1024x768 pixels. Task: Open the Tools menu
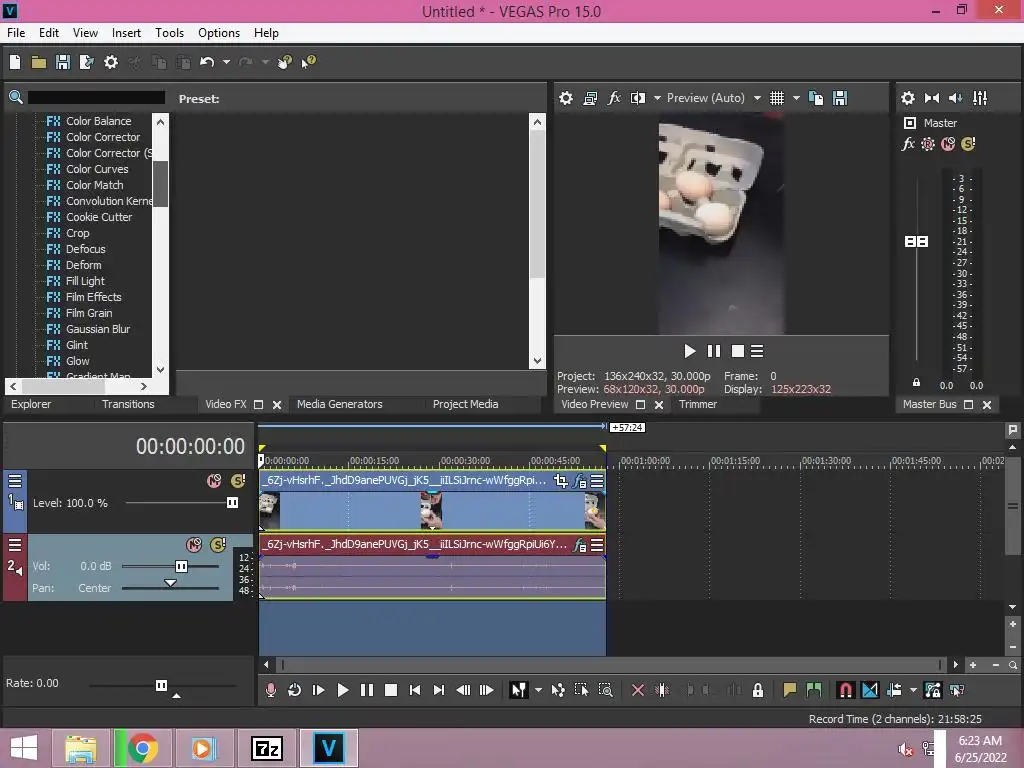pyautogui.click(x=169, y=33)
